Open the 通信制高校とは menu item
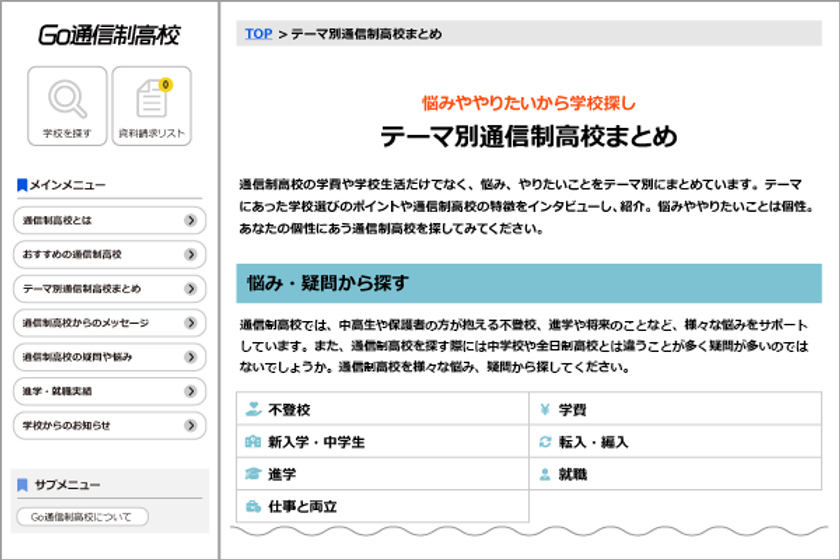This screenshot has width=840, height=560. (109, 220)
